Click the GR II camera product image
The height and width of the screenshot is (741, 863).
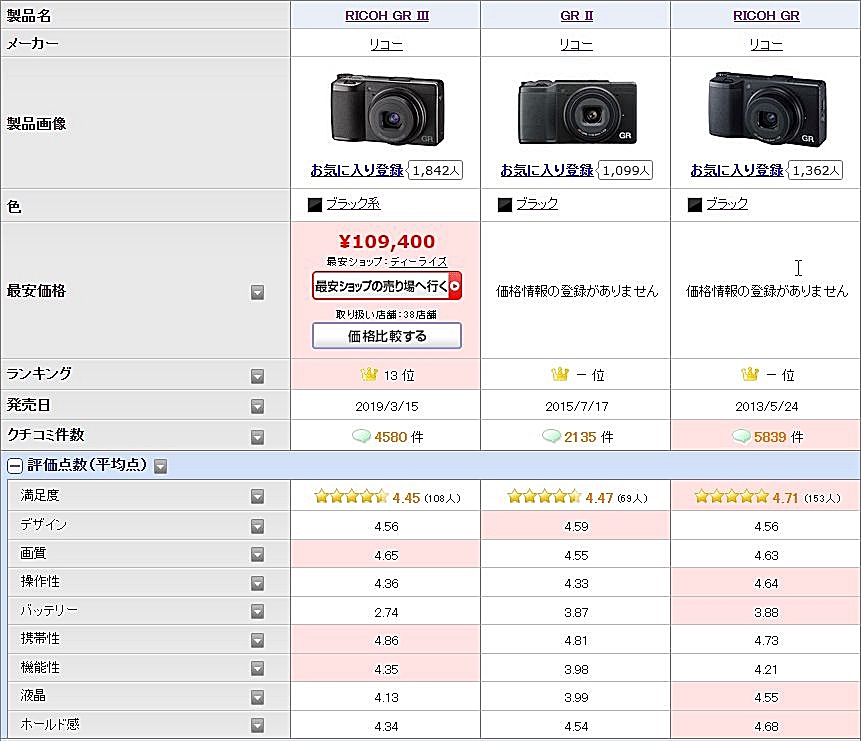[x=576, y=112]
